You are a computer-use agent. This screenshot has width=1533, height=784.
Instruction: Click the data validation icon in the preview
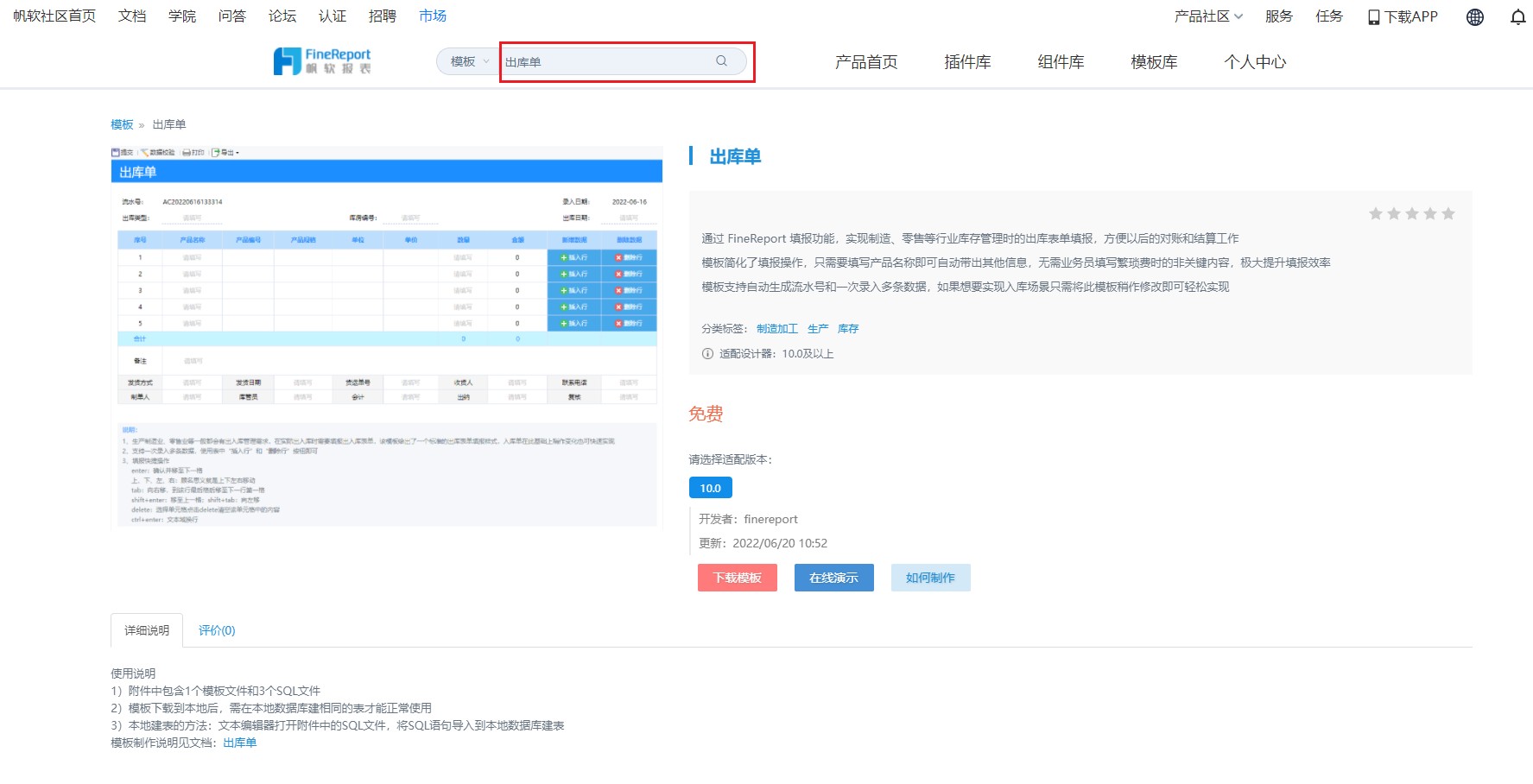[x=145, y=152]
